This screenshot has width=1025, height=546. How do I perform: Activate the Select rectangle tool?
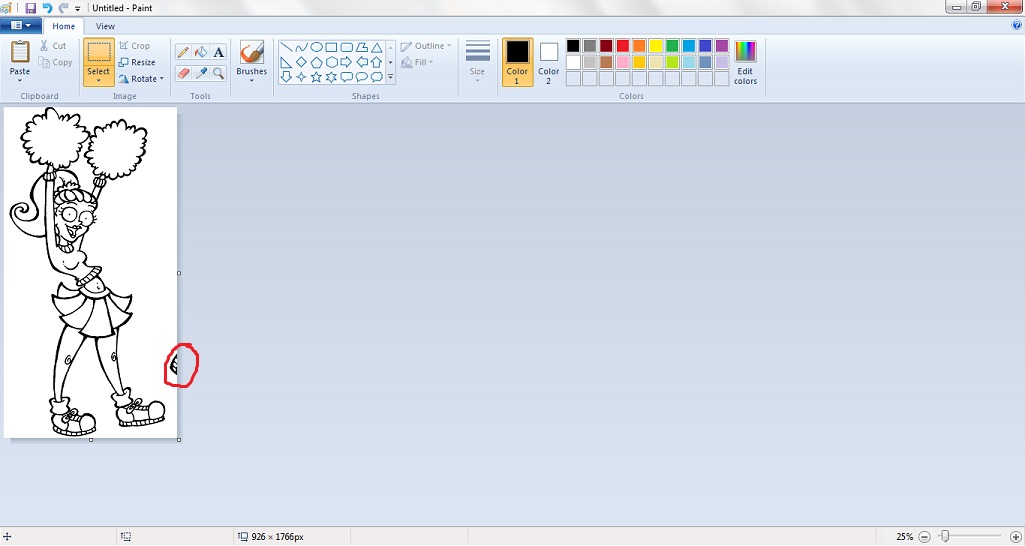pyautogui.click(x=99, y=52)
